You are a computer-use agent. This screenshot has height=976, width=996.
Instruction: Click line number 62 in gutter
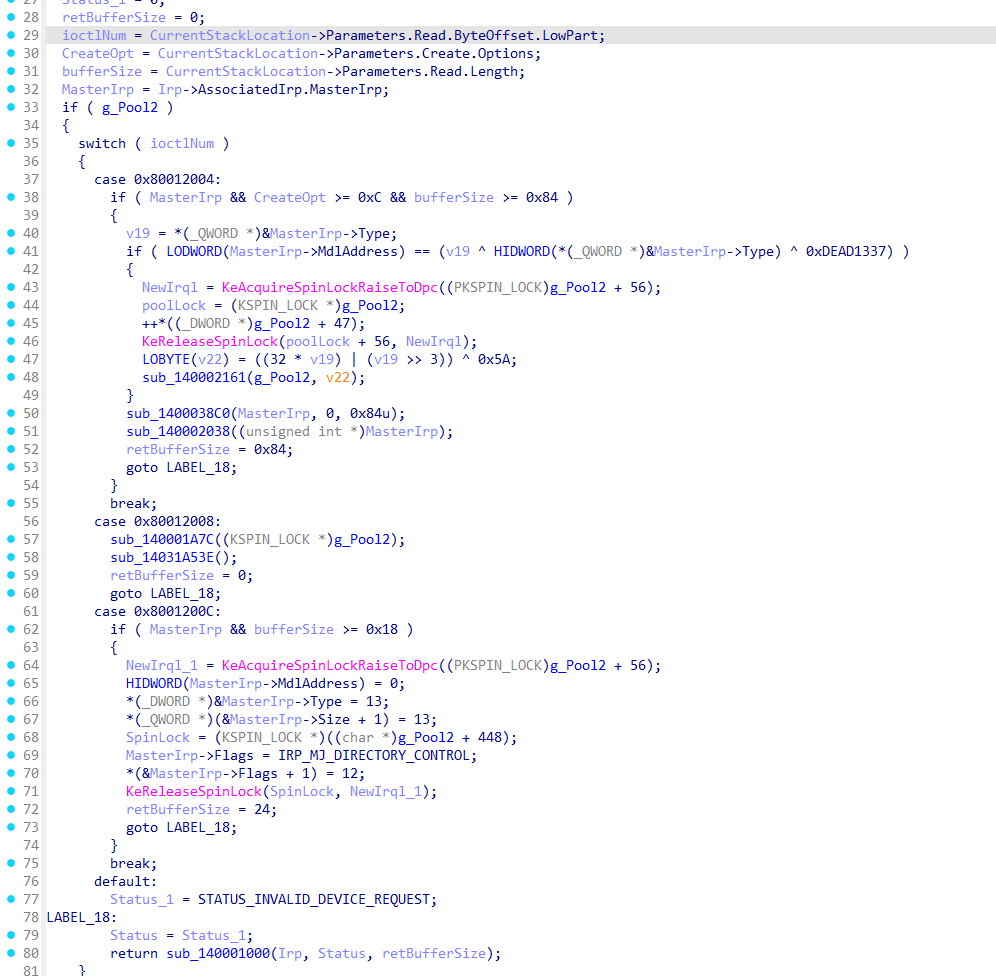pos(31,629)
